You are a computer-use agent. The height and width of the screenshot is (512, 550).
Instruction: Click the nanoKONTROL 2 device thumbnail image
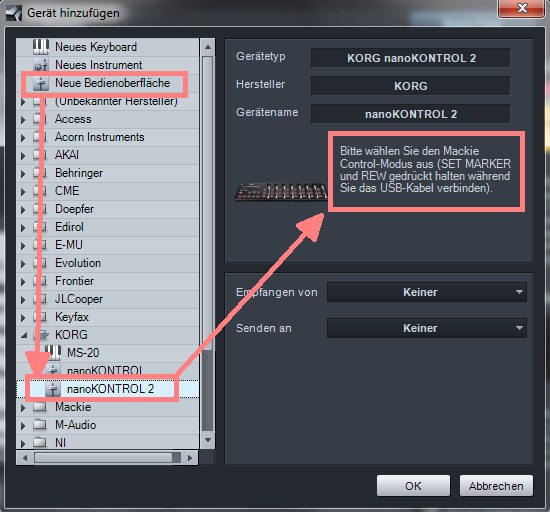click(x=281, y=191)
